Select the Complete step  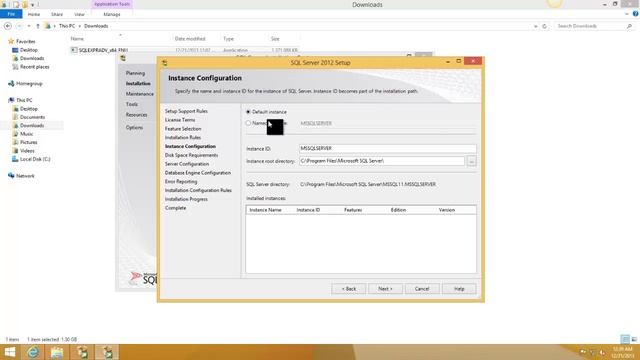point(176,208)
